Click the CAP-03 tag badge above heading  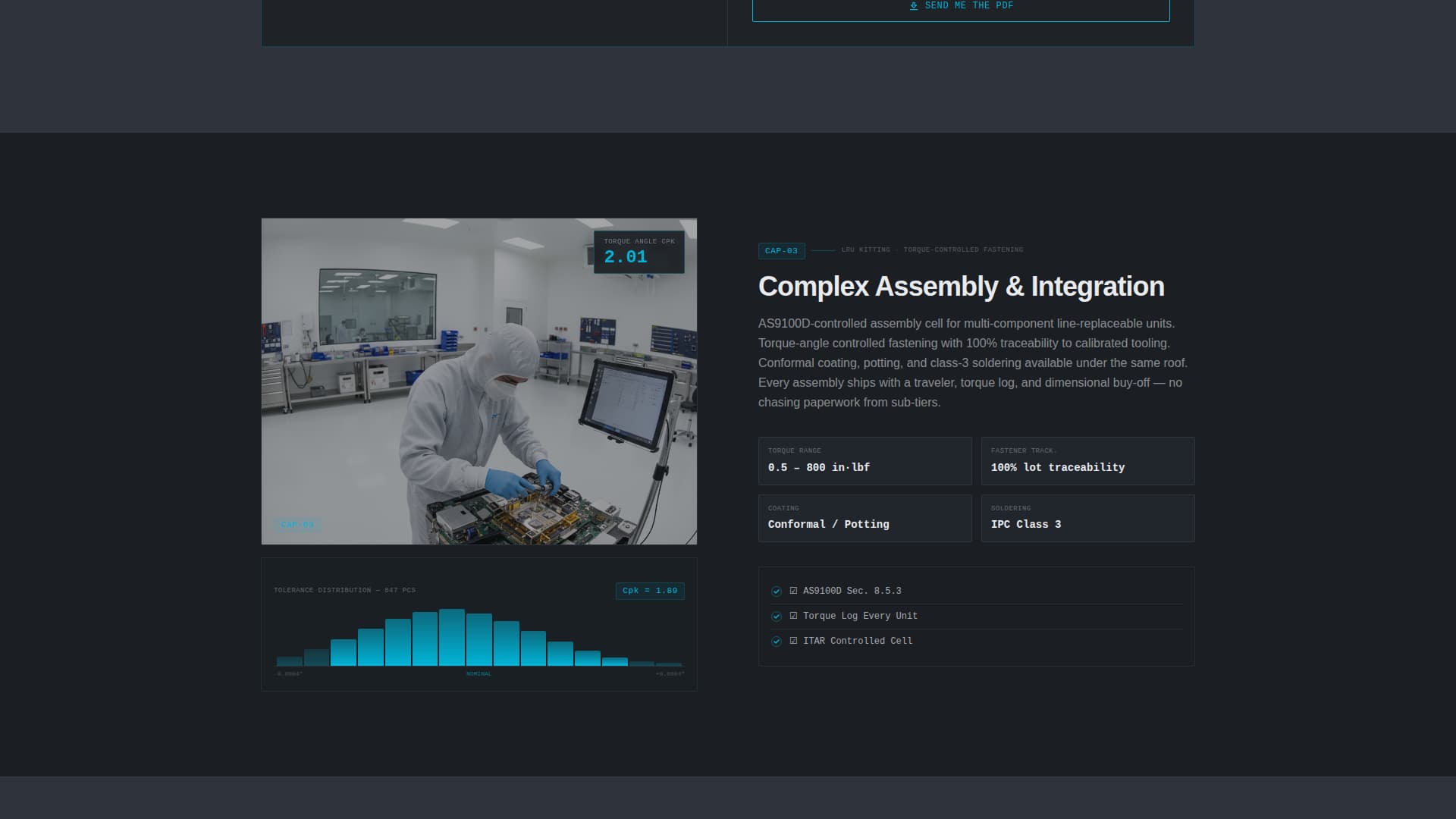point(781,251)
